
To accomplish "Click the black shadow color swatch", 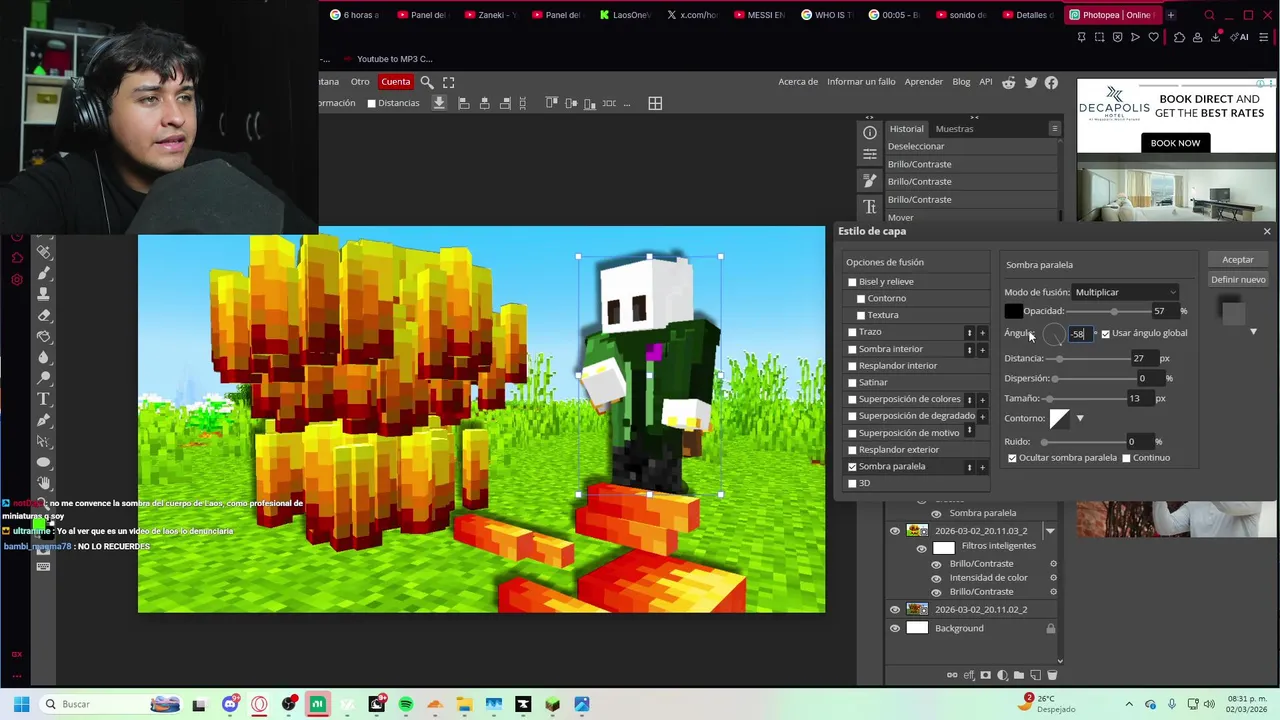I will point(1013,311).
